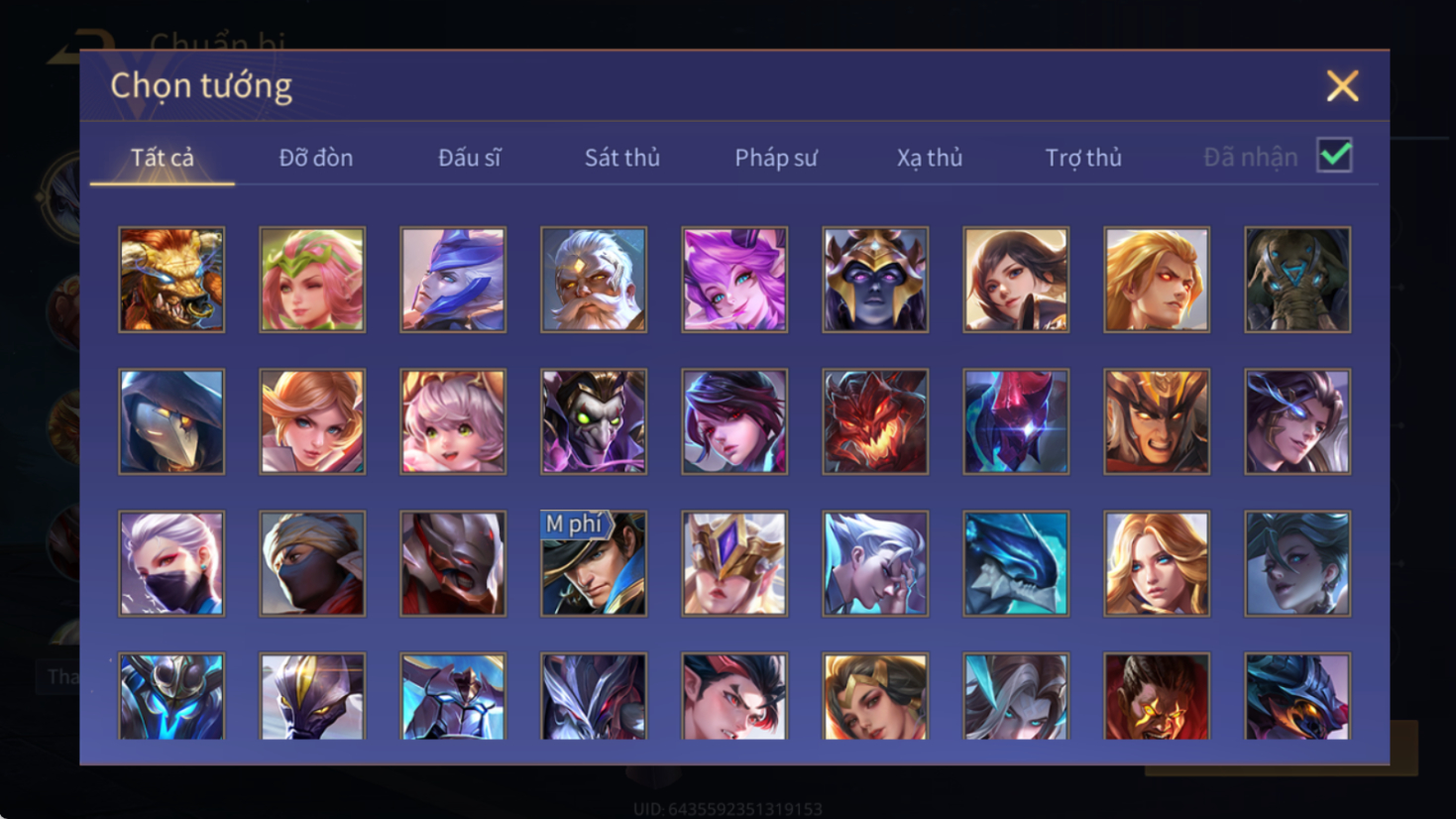Select the purple-haired girl with horns
The height and width of the screenshot is (819, 1456).
(734, 280)
